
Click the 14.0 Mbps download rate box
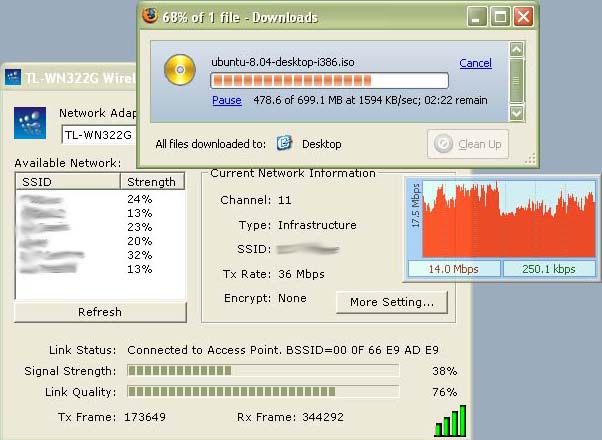[x=454, y=269]
